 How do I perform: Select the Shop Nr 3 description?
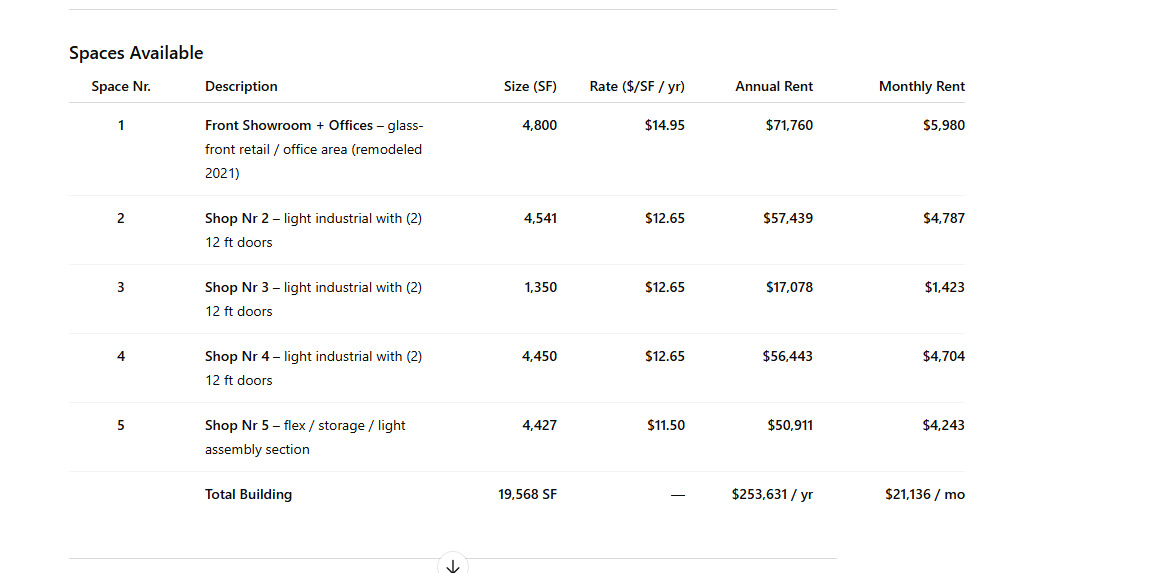point(314,299)
